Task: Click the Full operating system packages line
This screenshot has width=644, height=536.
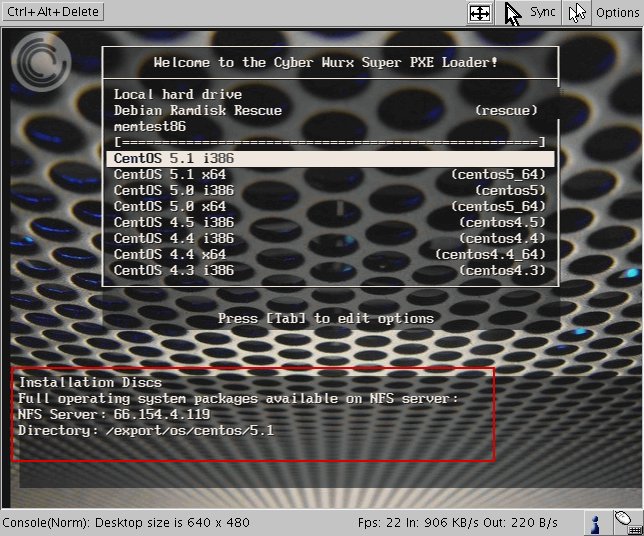Action: 238,399
